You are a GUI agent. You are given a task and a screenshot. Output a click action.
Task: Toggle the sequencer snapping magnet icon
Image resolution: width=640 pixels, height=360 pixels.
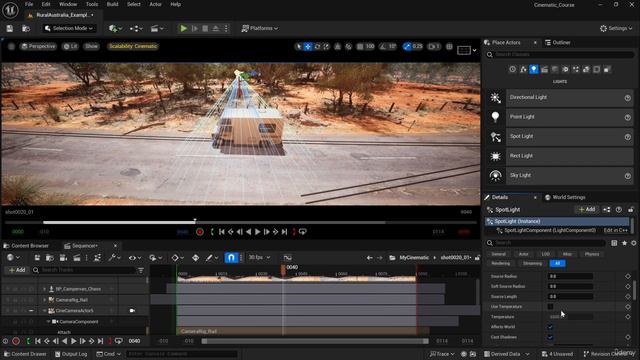click(231, 258)
